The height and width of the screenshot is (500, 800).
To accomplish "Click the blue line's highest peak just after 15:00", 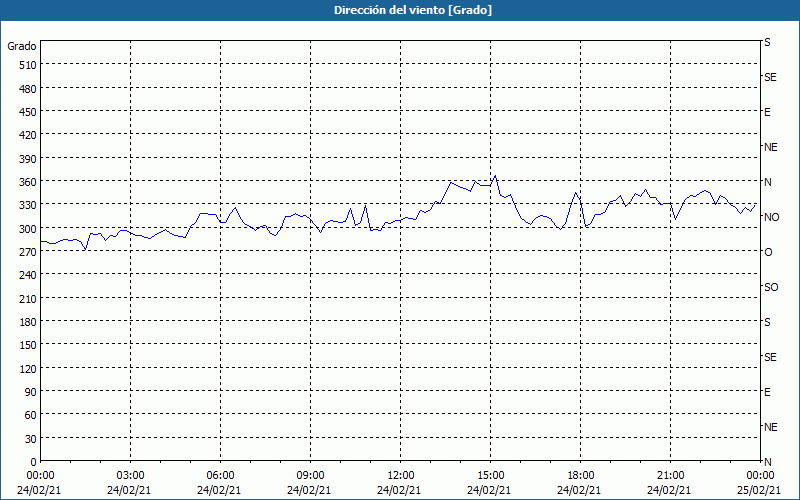I will point(495,176).
